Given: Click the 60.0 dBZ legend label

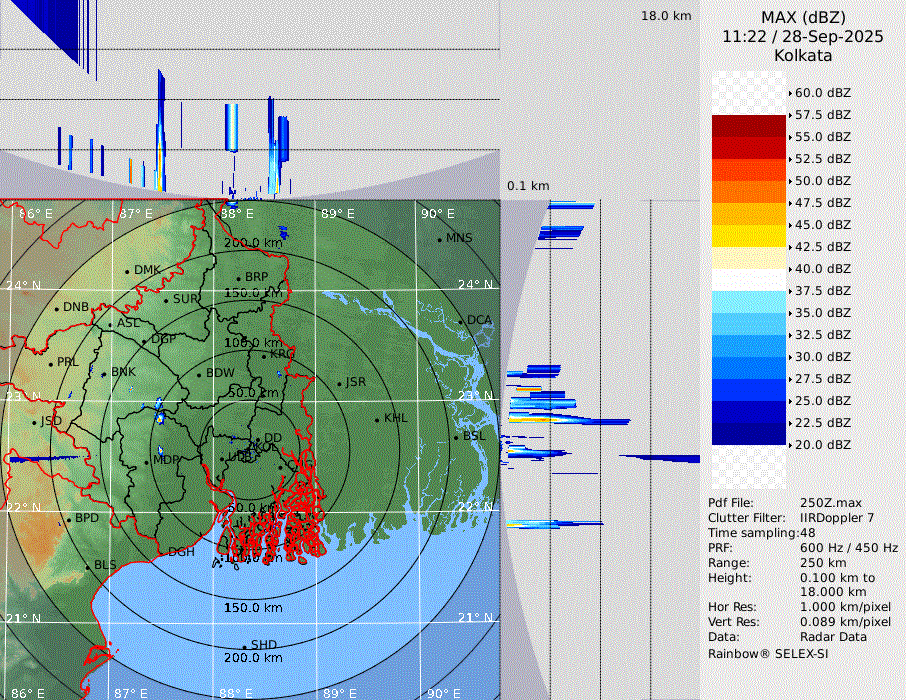Looking at the screenshot, I should click(822, 93).
